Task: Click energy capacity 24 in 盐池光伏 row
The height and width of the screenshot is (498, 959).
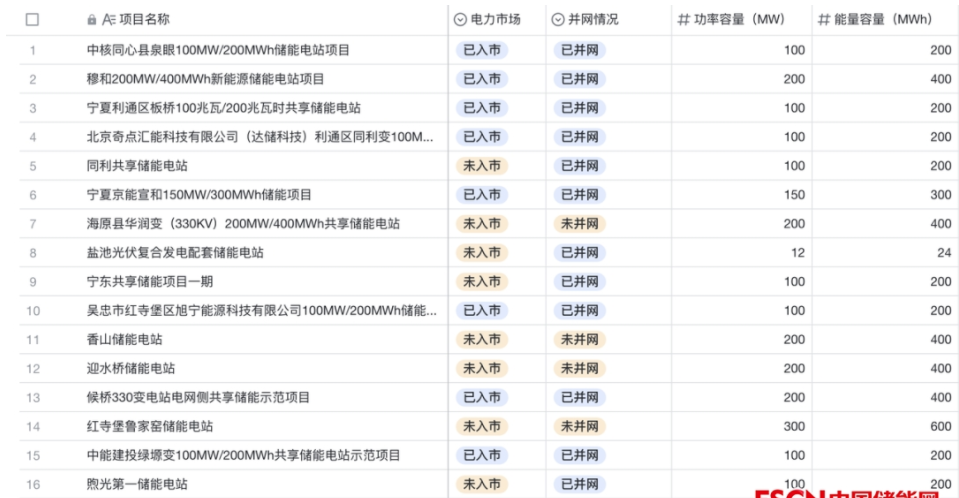Action: [944, 253]
